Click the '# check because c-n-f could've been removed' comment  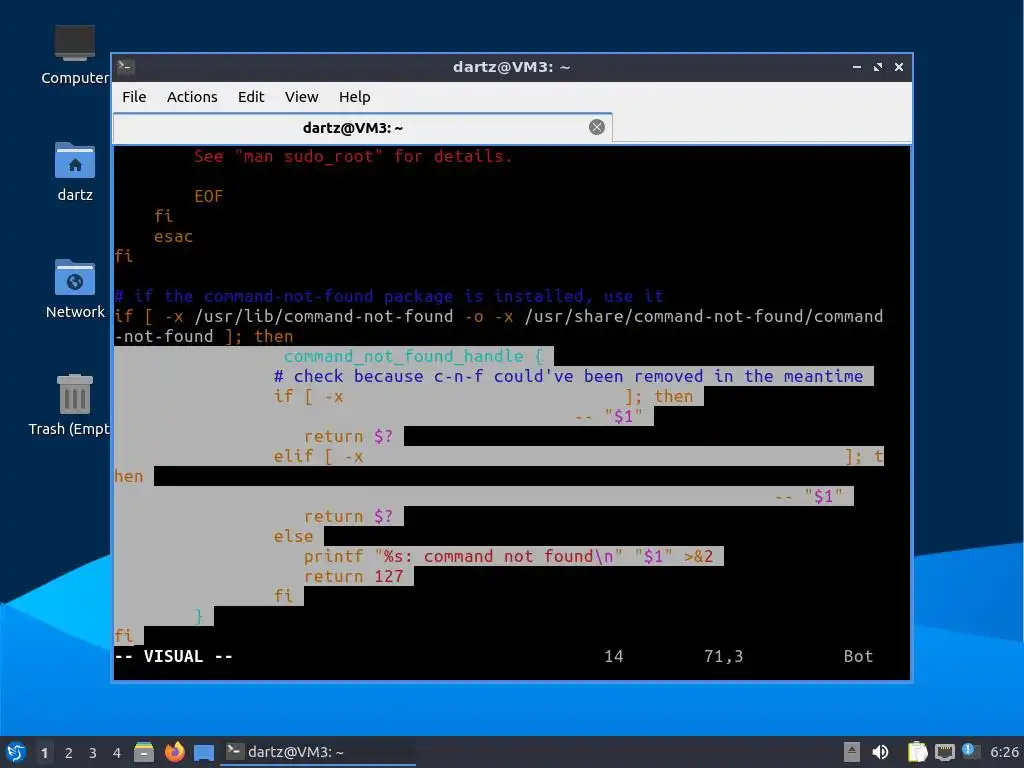pyautogui.click(x=568, y=376)
